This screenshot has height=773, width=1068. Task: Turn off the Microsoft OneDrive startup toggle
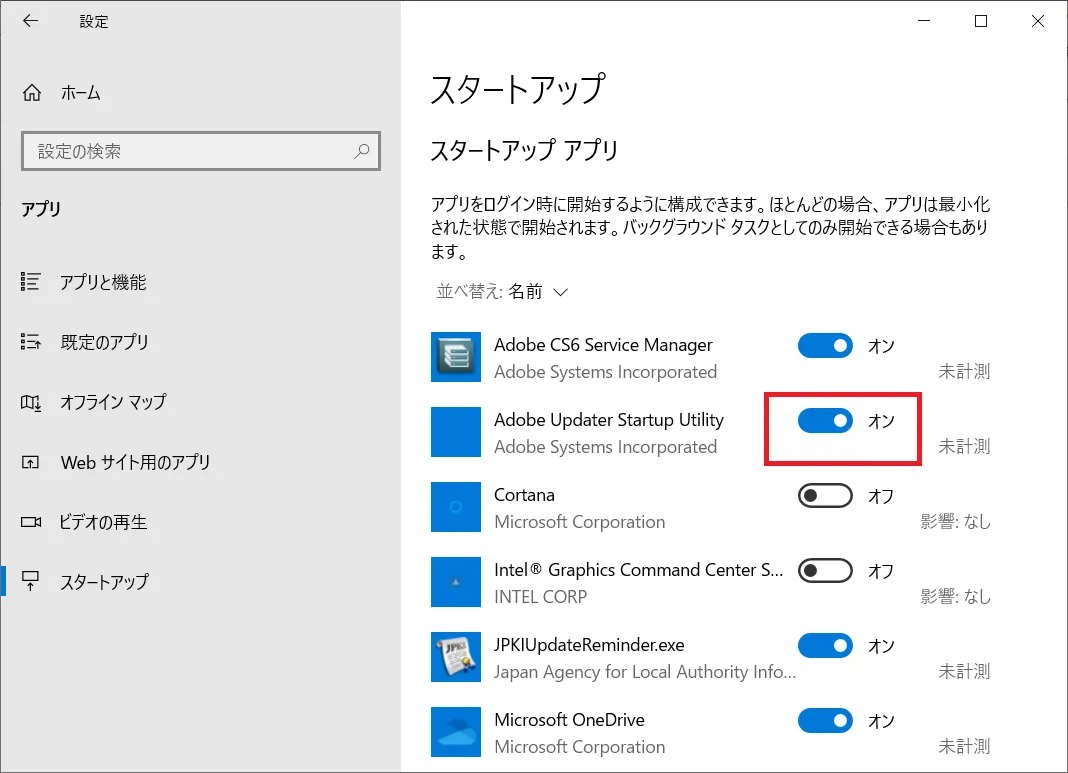click(x=825, y=720)
